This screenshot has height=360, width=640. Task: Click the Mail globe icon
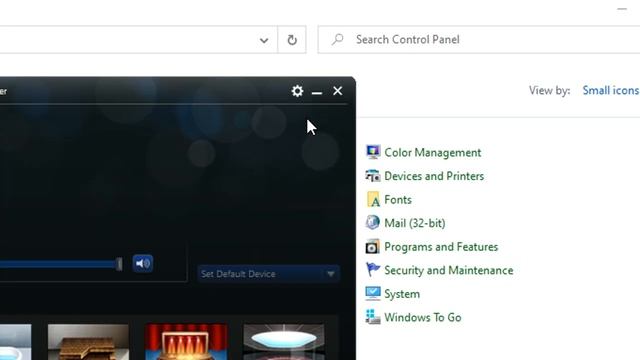[373, 223]
